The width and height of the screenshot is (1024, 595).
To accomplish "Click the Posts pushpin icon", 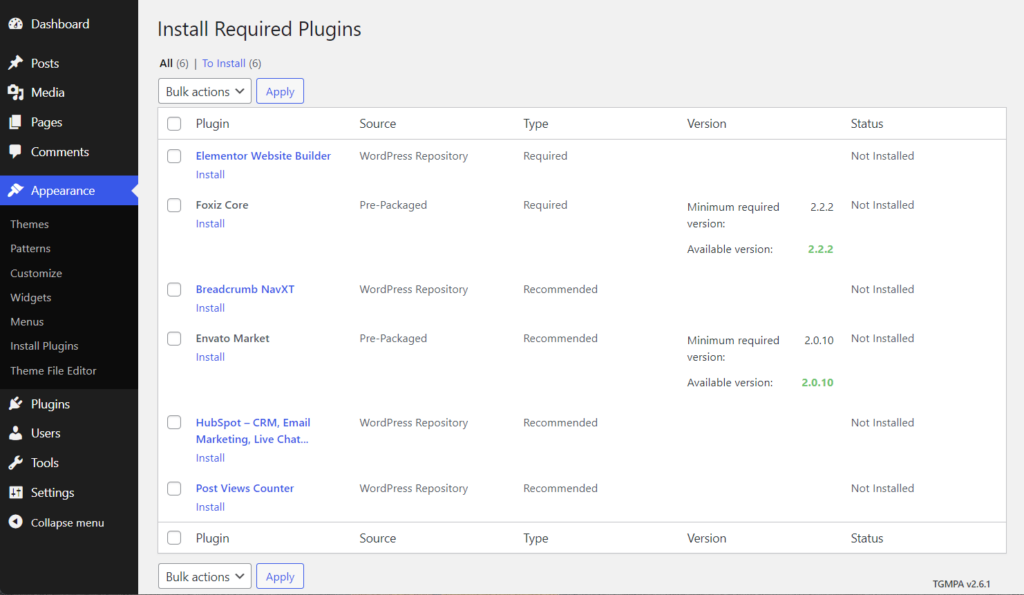I will pyautogui.click(x=16, y=63).
